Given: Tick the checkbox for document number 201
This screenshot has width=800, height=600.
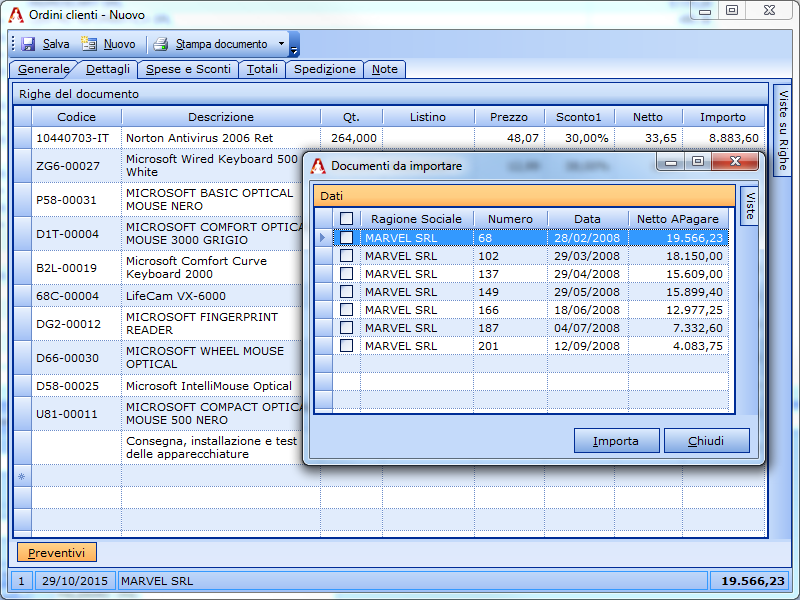Looking at the screenshot, I should click(346, 346).
